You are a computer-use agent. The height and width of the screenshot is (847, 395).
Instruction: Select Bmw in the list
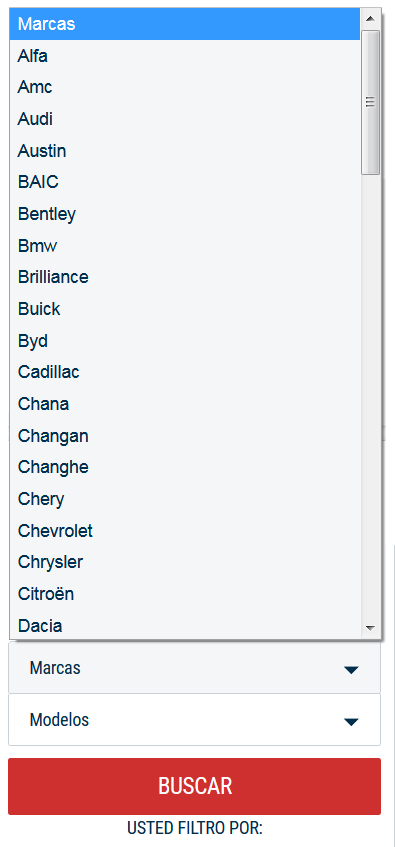[185, 246]
